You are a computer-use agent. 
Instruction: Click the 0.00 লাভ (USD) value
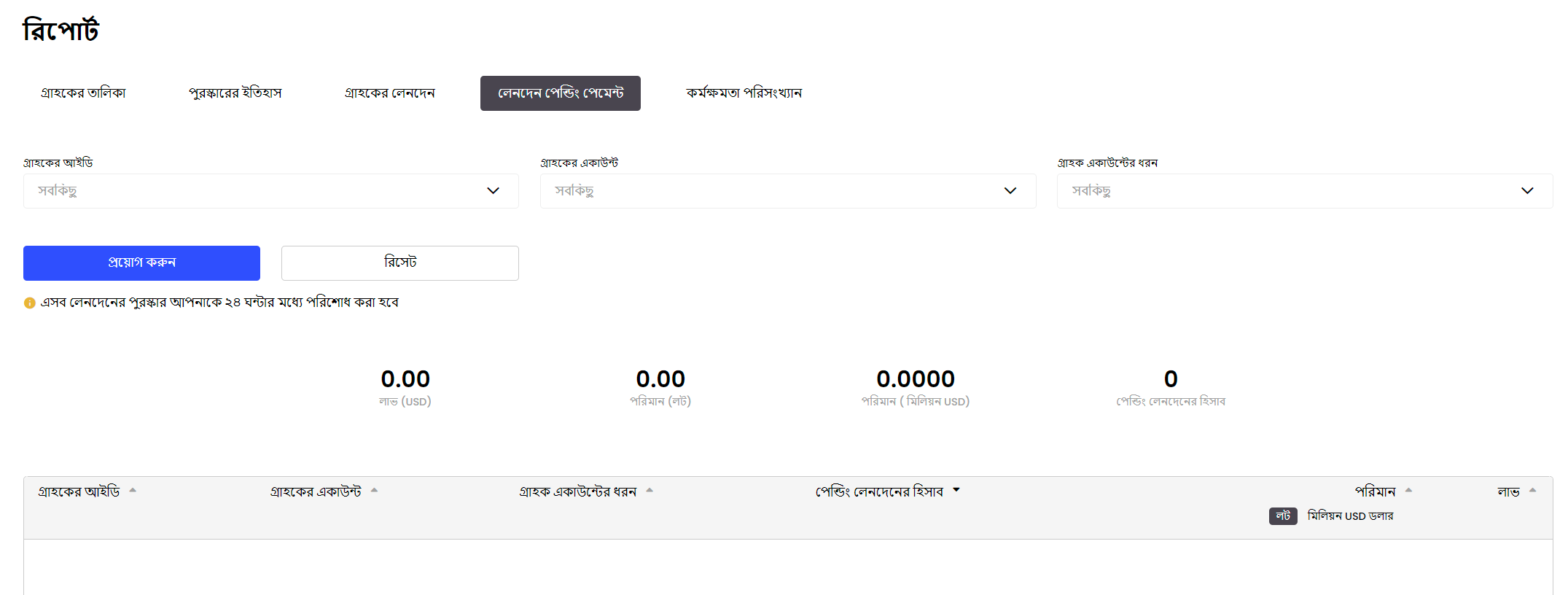pyautogui.click(x=405, y=379)
